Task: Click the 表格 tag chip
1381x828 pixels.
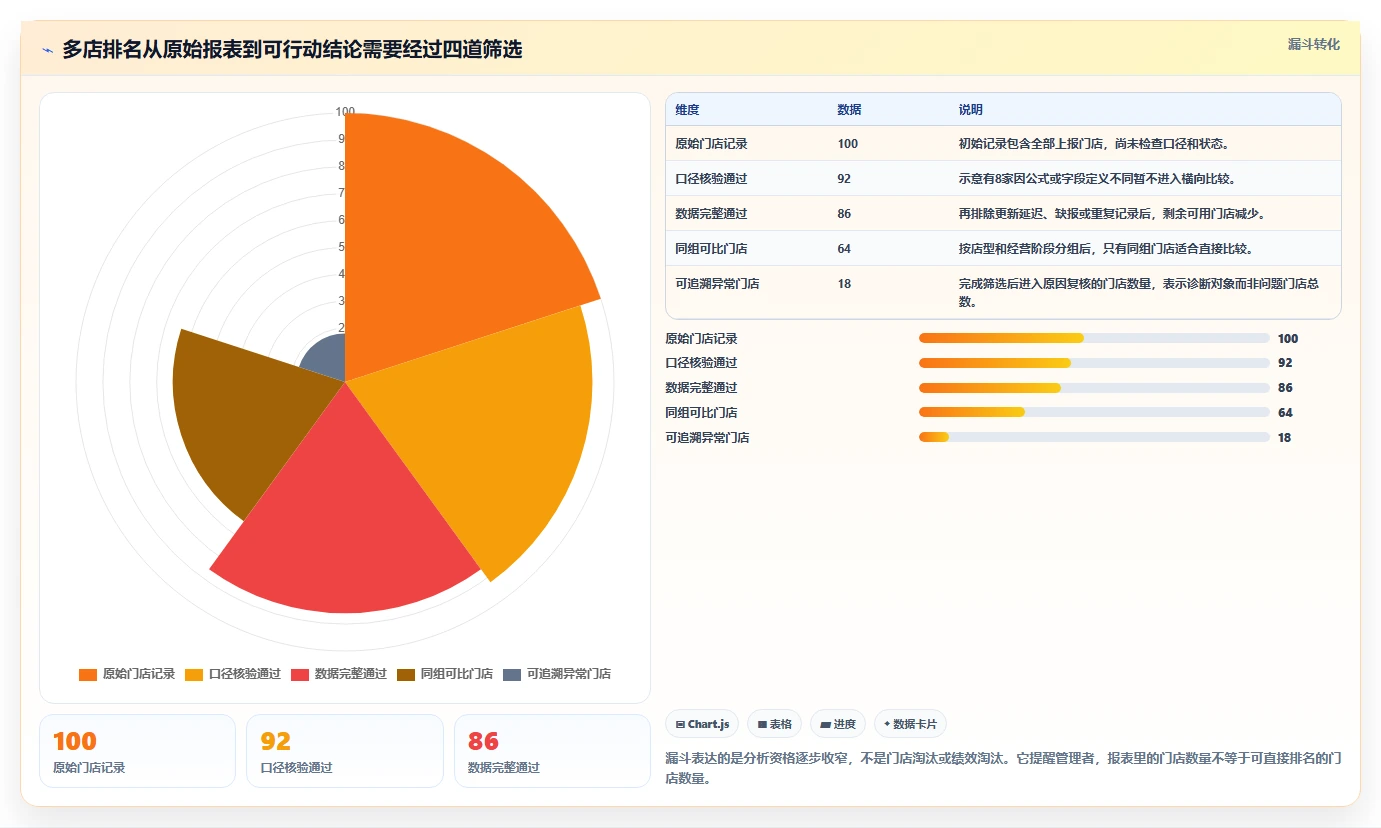Action: click(775, 724)
